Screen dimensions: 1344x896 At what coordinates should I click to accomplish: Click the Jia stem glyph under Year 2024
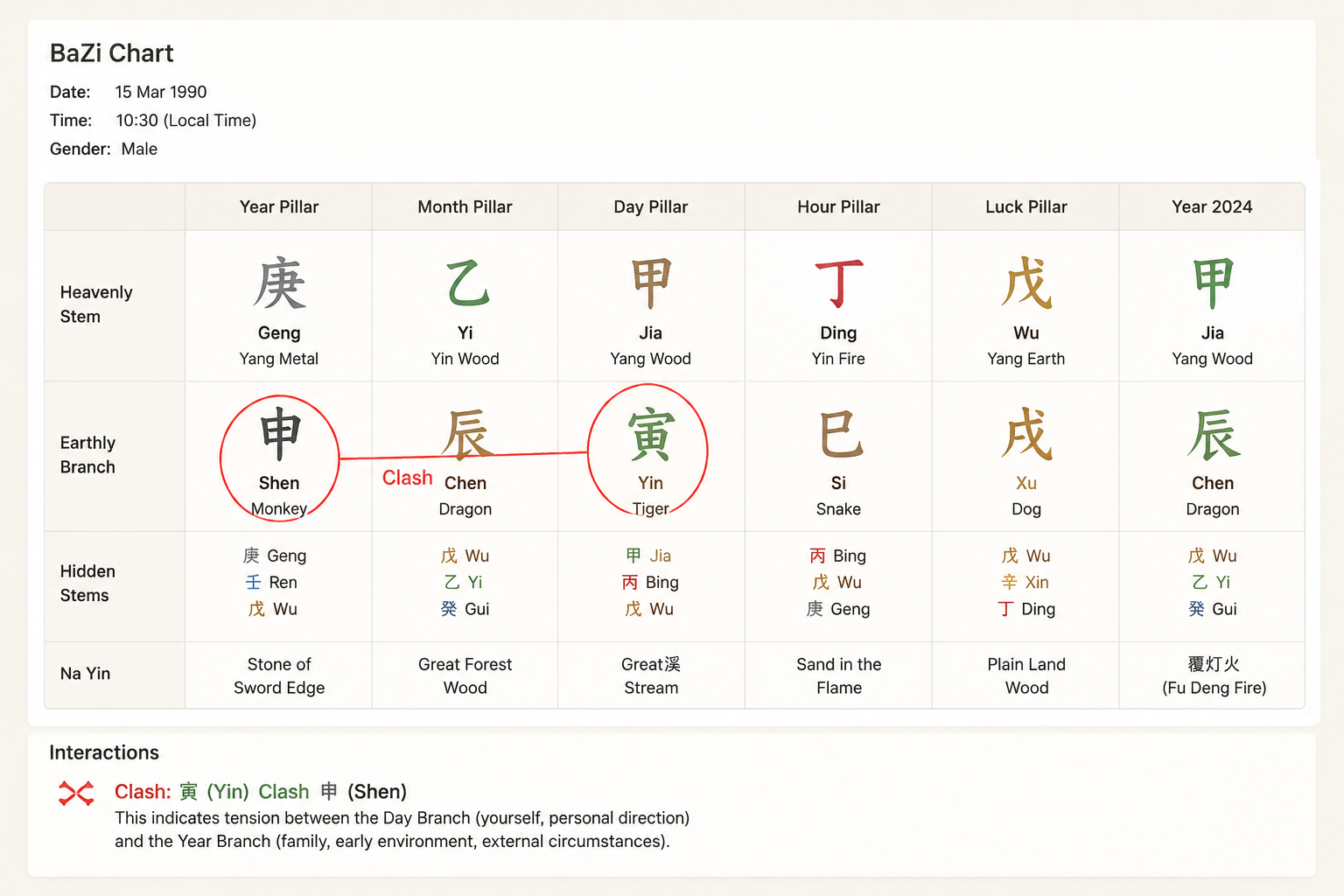click(x=1213, y=283)
